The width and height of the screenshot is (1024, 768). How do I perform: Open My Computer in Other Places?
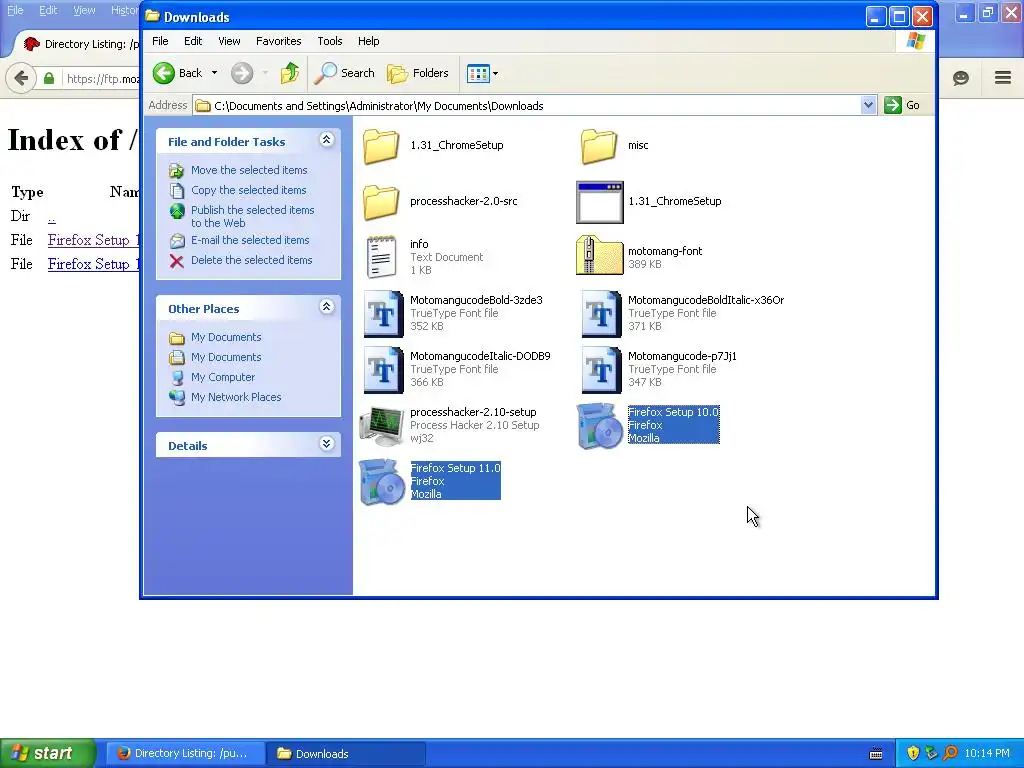click(223, 377)
